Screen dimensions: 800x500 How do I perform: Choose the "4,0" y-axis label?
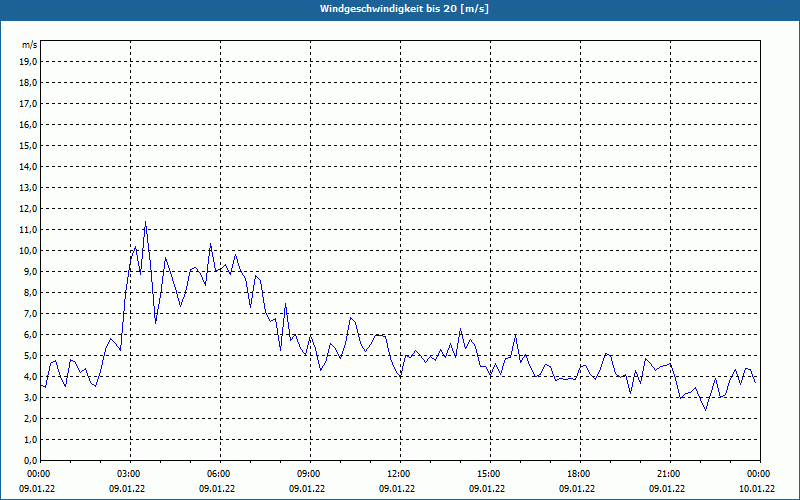point(30,377)
